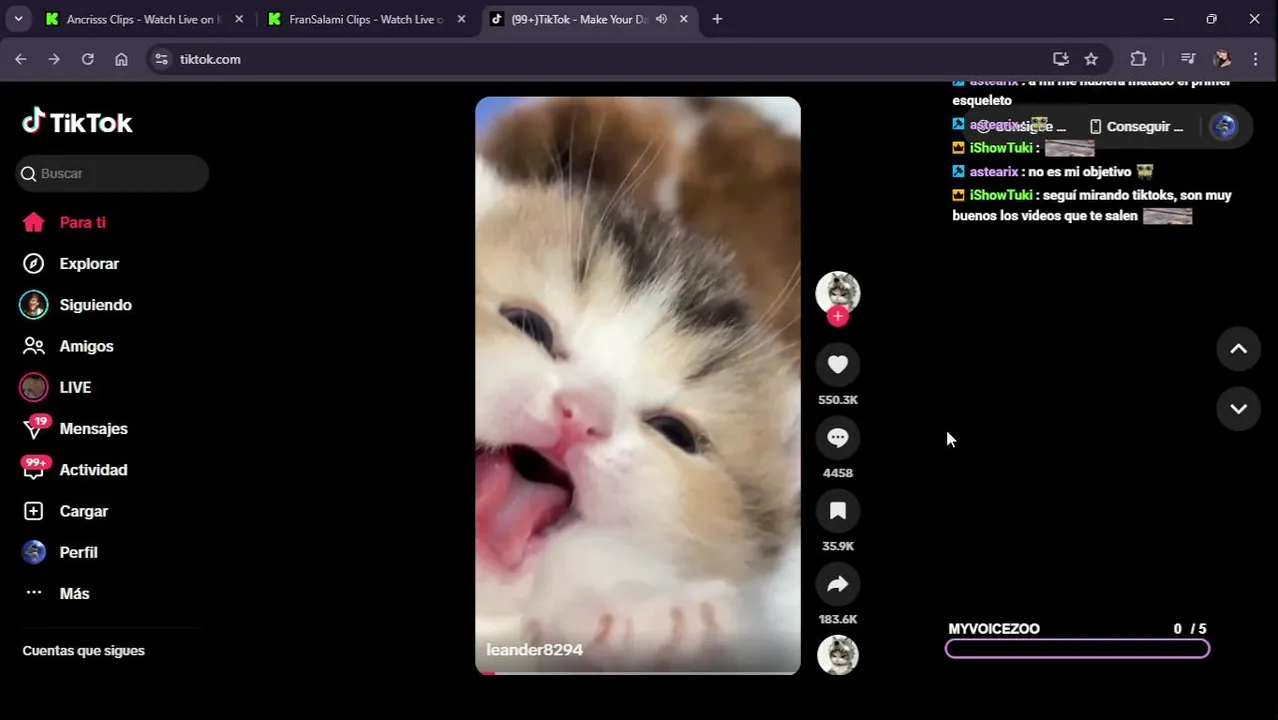
Task: Select Amigos in the sidebar
Action: (x=86, y=346)
